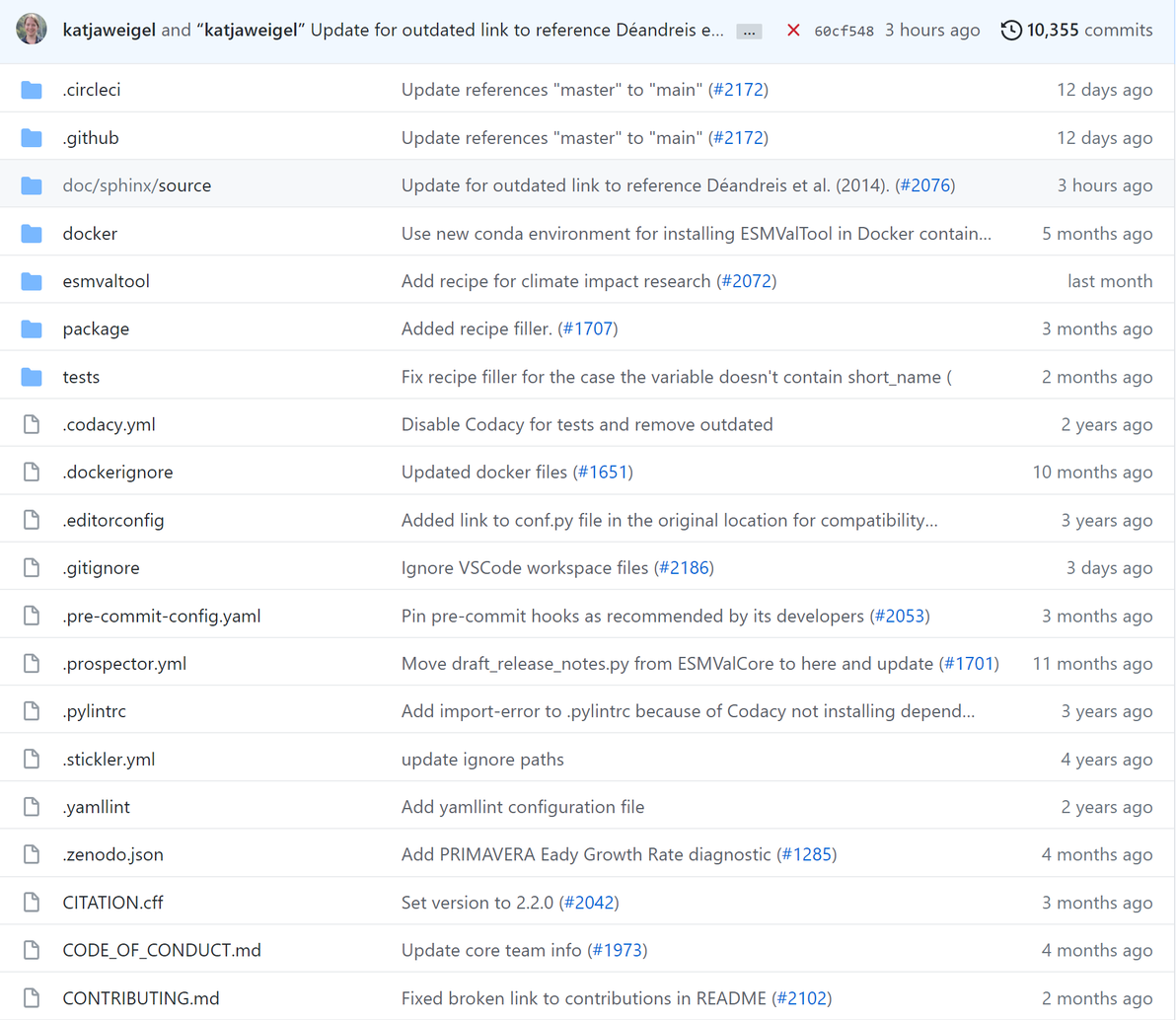Viewport: 1176px width, 1020px height.
Task: Click commit hash 60cf548
Action: coord(844,32)
